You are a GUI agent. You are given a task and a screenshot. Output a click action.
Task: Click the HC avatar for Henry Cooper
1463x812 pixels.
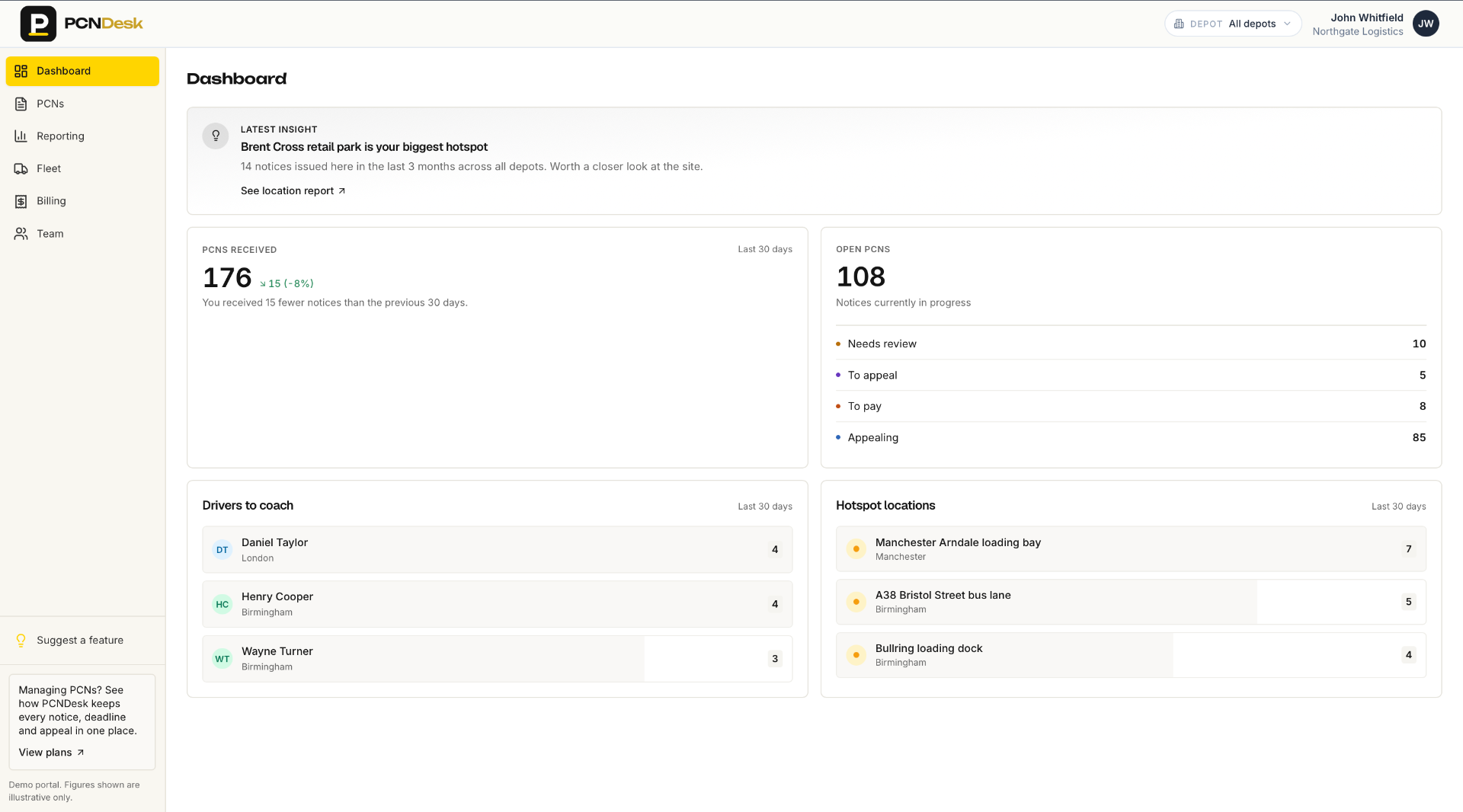pos(222,604)
